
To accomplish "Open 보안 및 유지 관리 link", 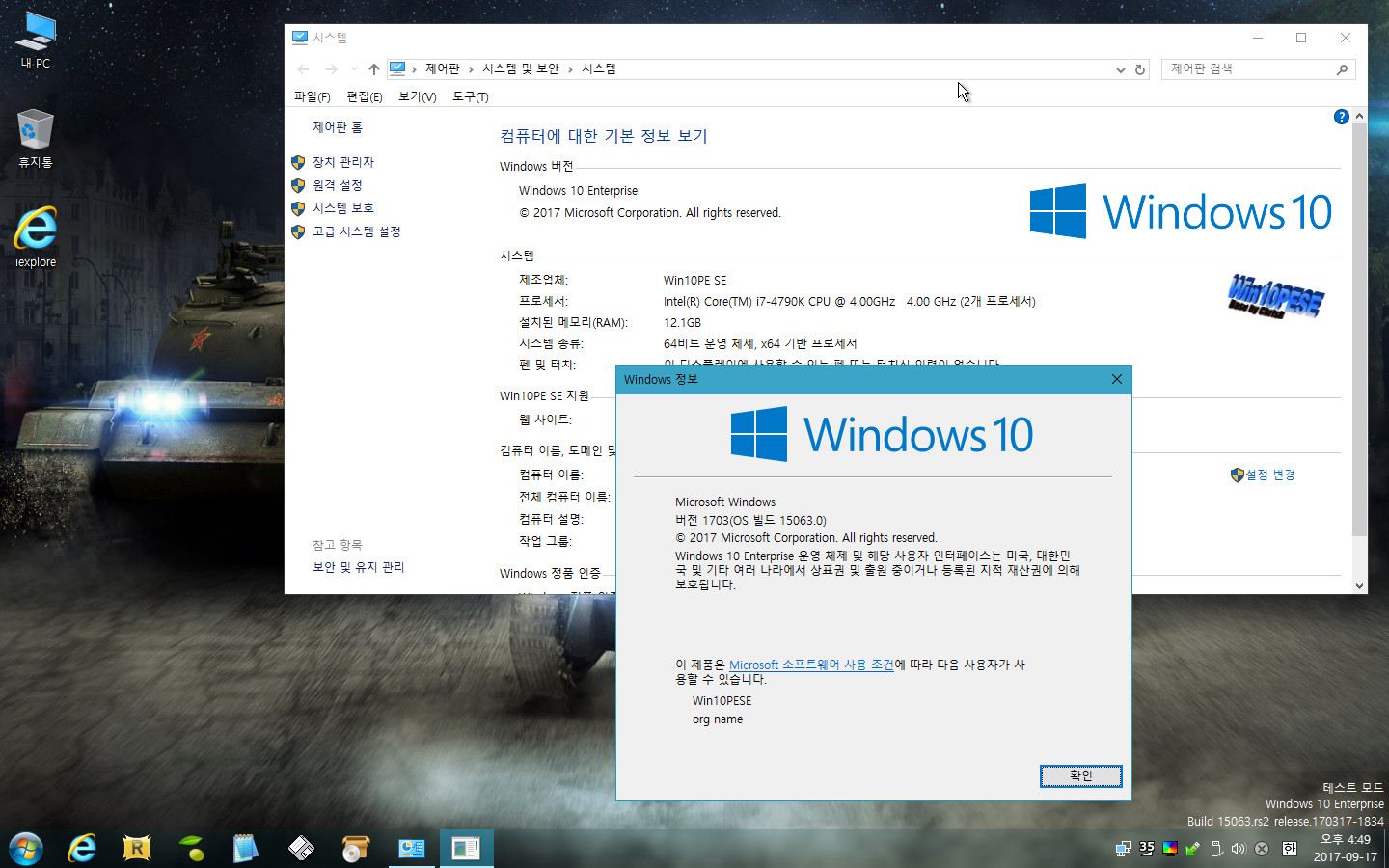I will pyautogui.click(x=359, y=567).
